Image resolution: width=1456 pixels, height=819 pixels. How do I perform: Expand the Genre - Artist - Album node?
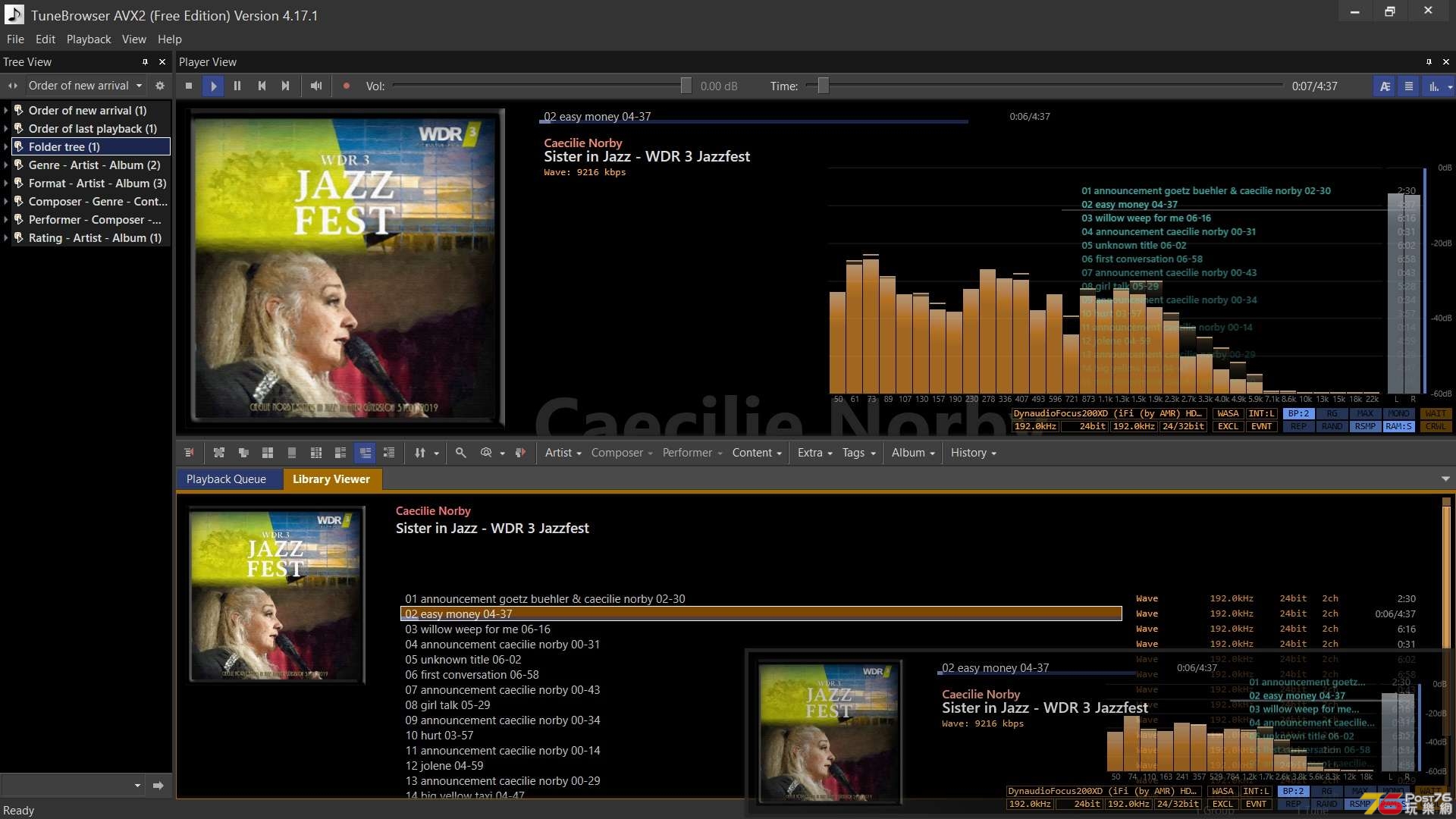(6, 165)
